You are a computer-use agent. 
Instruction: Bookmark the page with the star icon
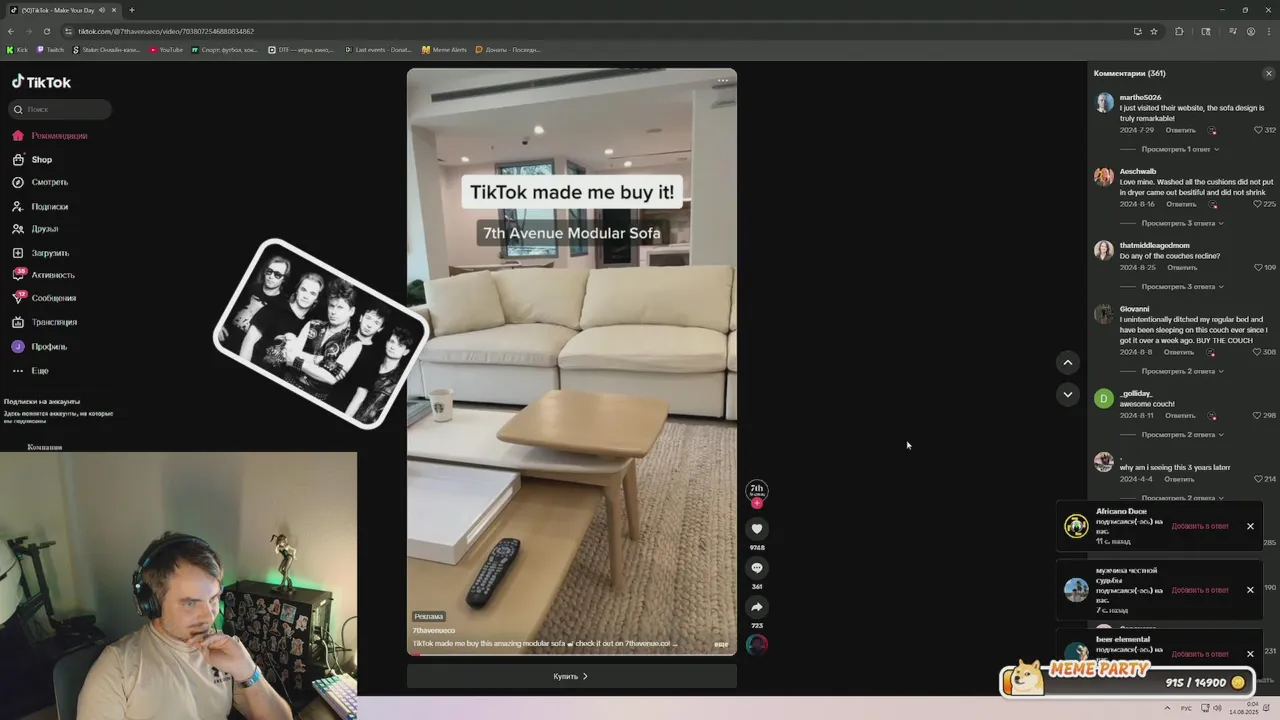coord(1154,31)
